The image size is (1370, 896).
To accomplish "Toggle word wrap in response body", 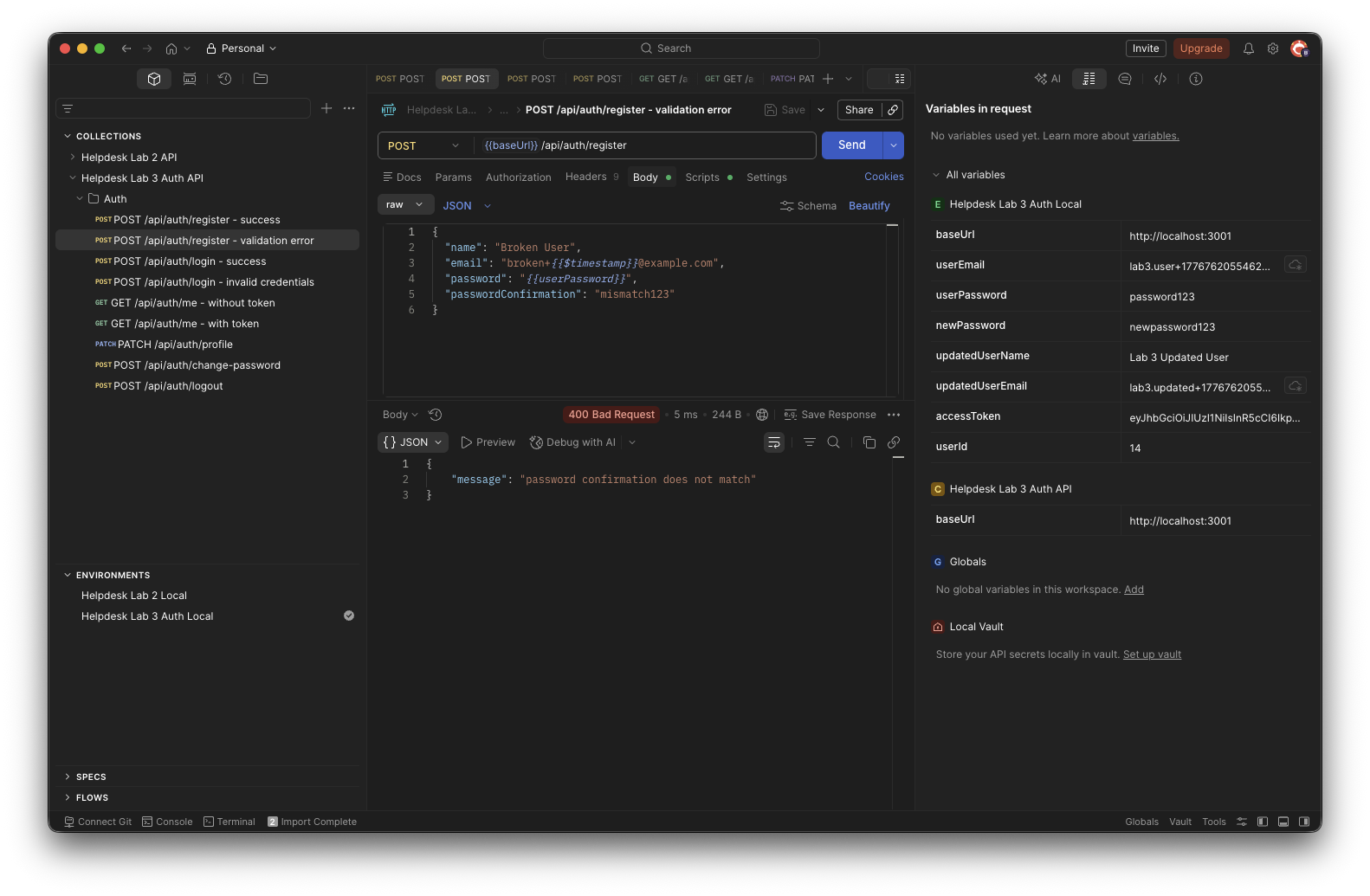I will click(774, 442).
